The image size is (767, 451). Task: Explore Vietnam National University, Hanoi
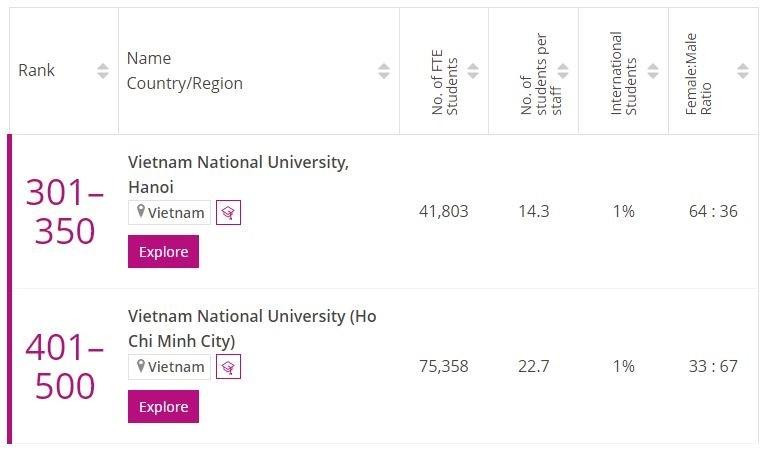point(163,252)
